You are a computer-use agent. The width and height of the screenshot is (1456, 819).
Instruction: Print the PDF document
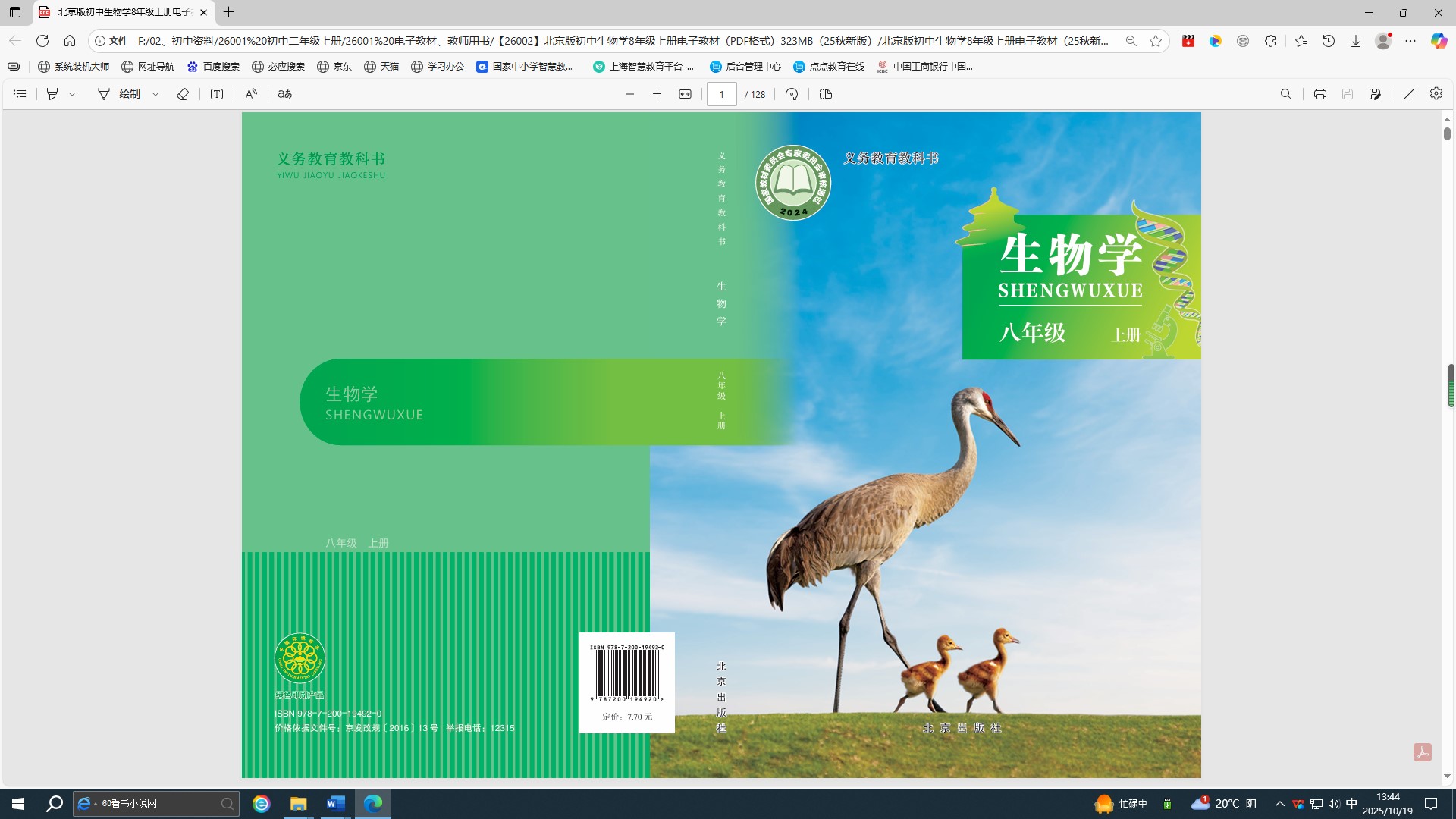coord(1319,94)
